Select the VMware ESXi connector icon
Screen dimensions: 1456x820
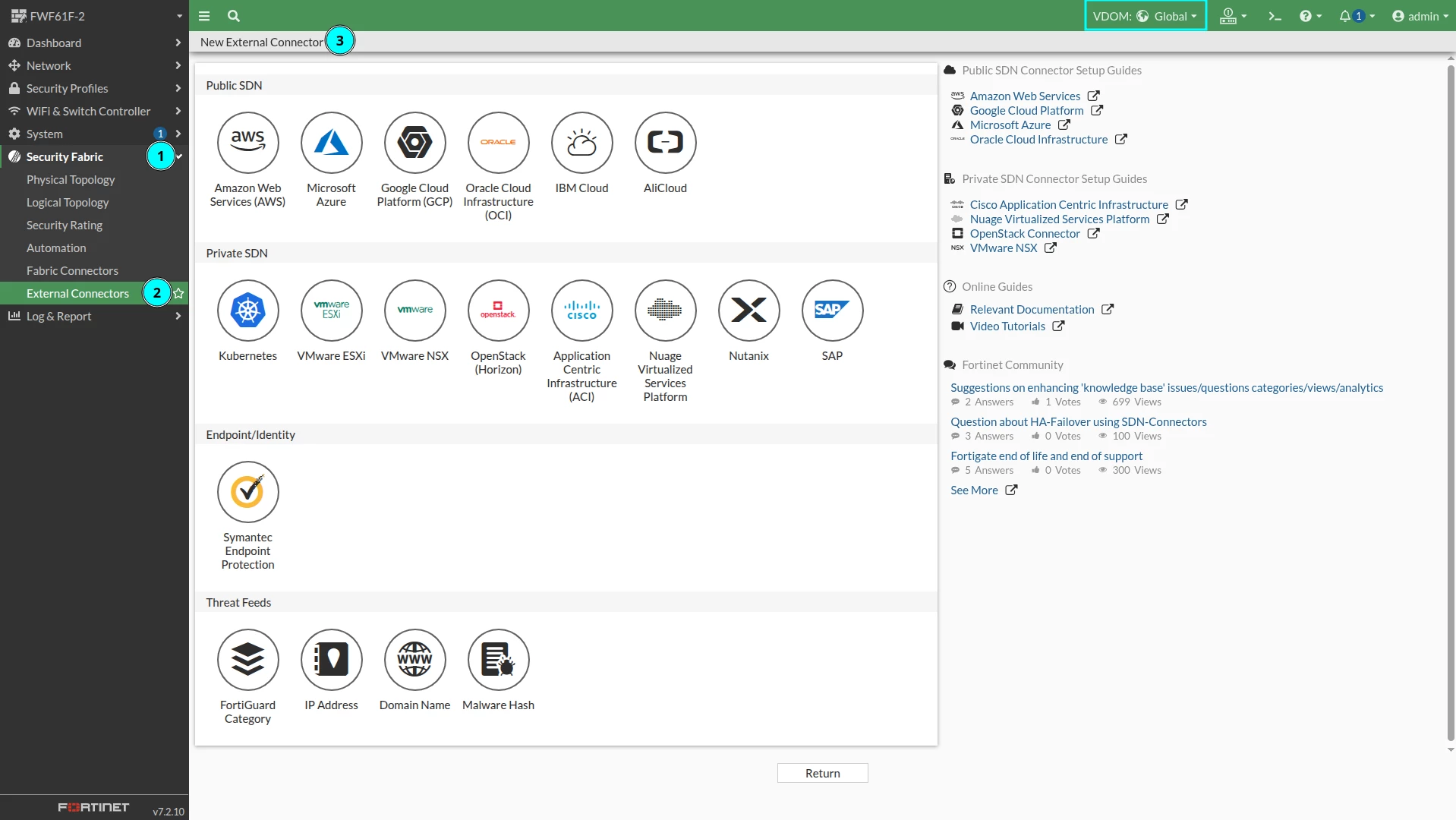click(x=331, y=311)
